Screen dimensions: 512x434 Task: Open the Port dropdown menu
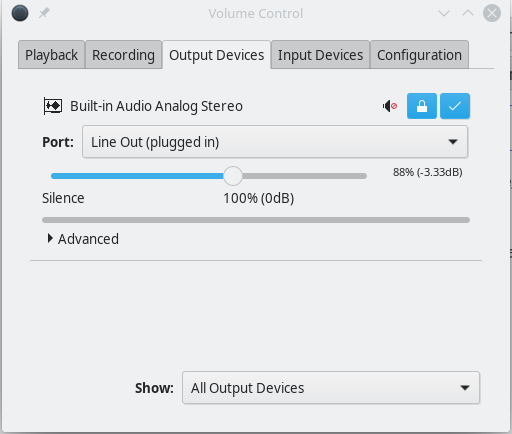tap(275, 142)
